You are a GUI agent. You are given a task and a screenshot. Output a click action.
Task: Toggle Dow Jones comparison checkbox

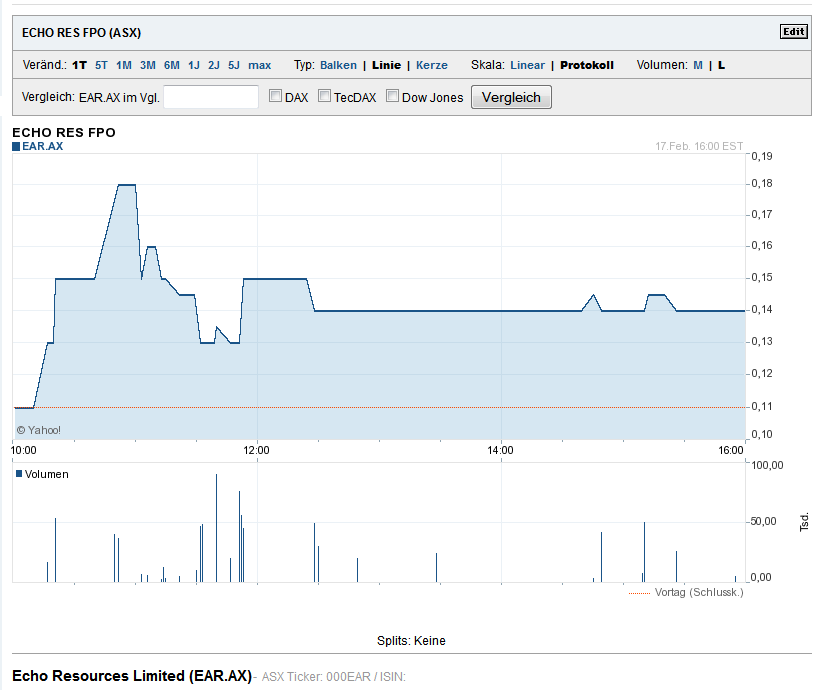pos(393,97)
